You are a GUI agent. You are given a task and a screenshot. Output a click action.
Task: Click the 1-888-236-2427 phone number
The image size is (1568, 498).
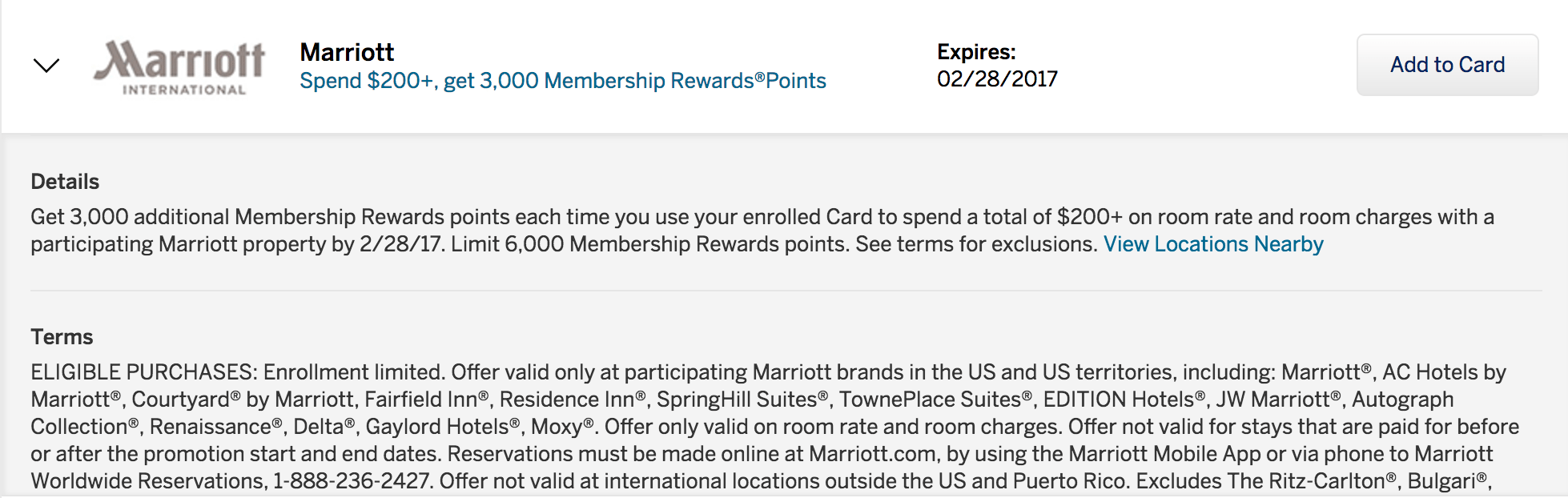click(x=352, y=481)
